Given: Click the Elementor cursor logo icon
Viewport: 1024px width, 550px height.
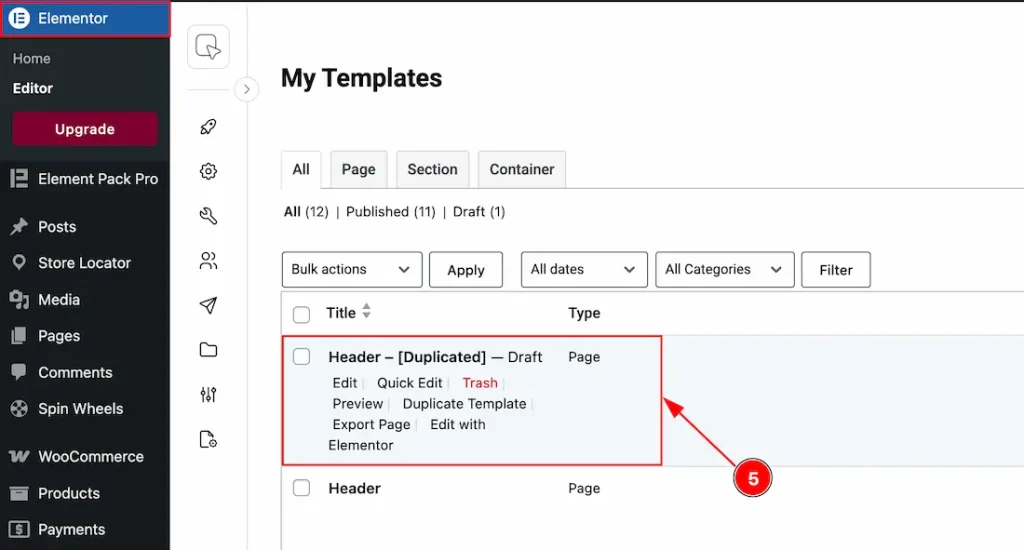Looking at the screenshot, I should (x=208, y=47).
